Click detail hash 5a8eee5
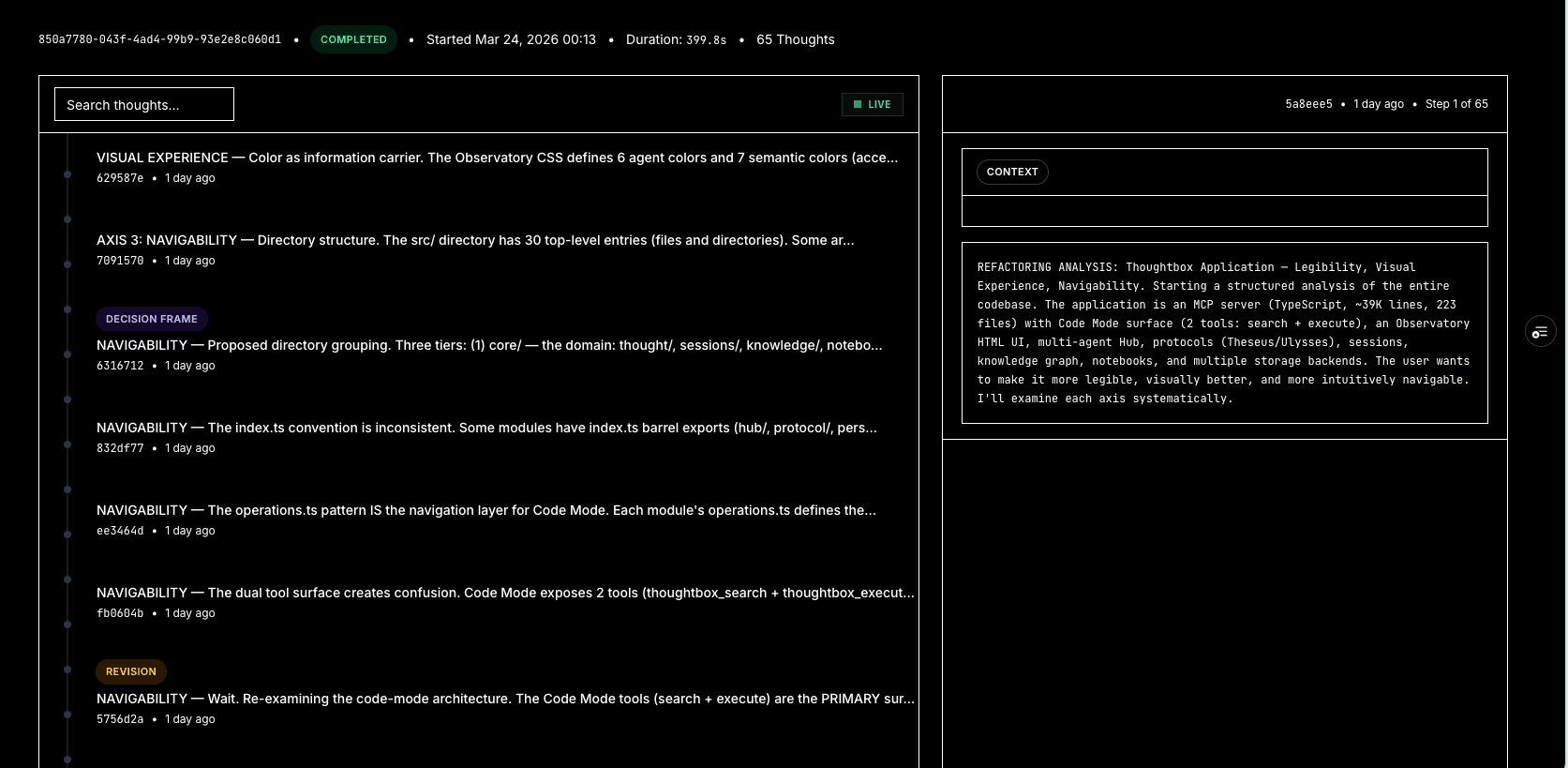Image resolution: width=1568 pixels, height=768 pixels. tap(1308, 104)
